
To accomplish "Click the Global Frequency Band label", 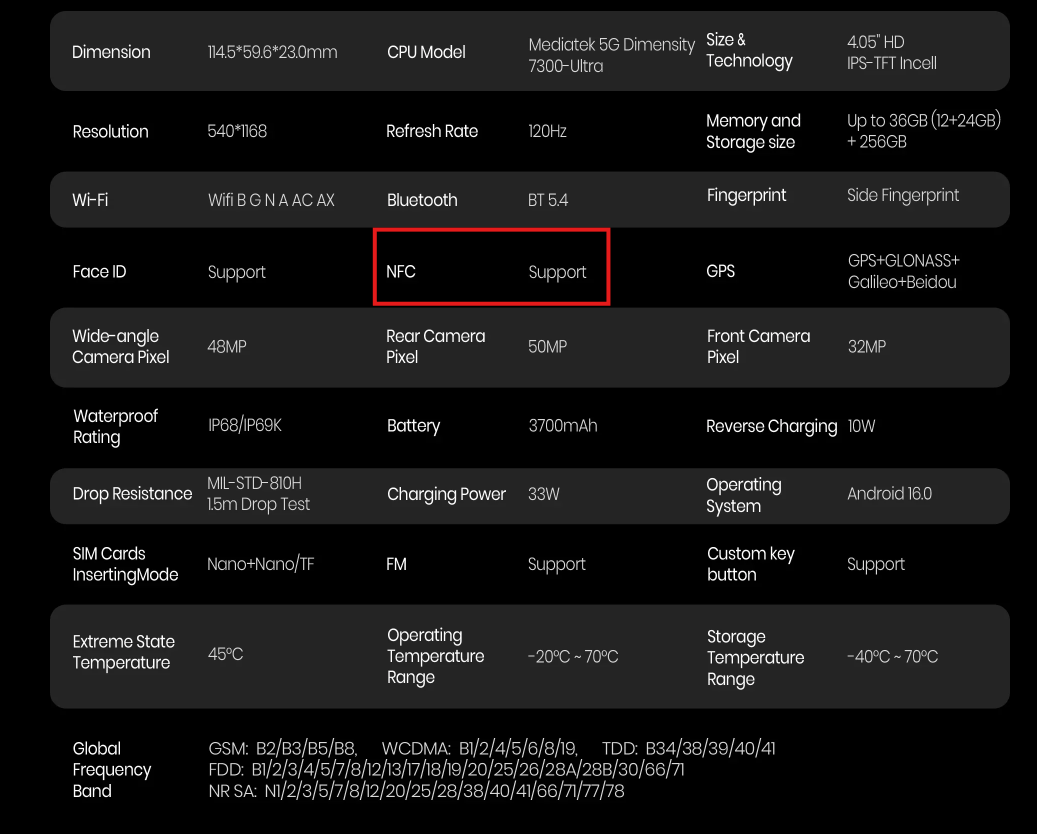I will [111, 769].
